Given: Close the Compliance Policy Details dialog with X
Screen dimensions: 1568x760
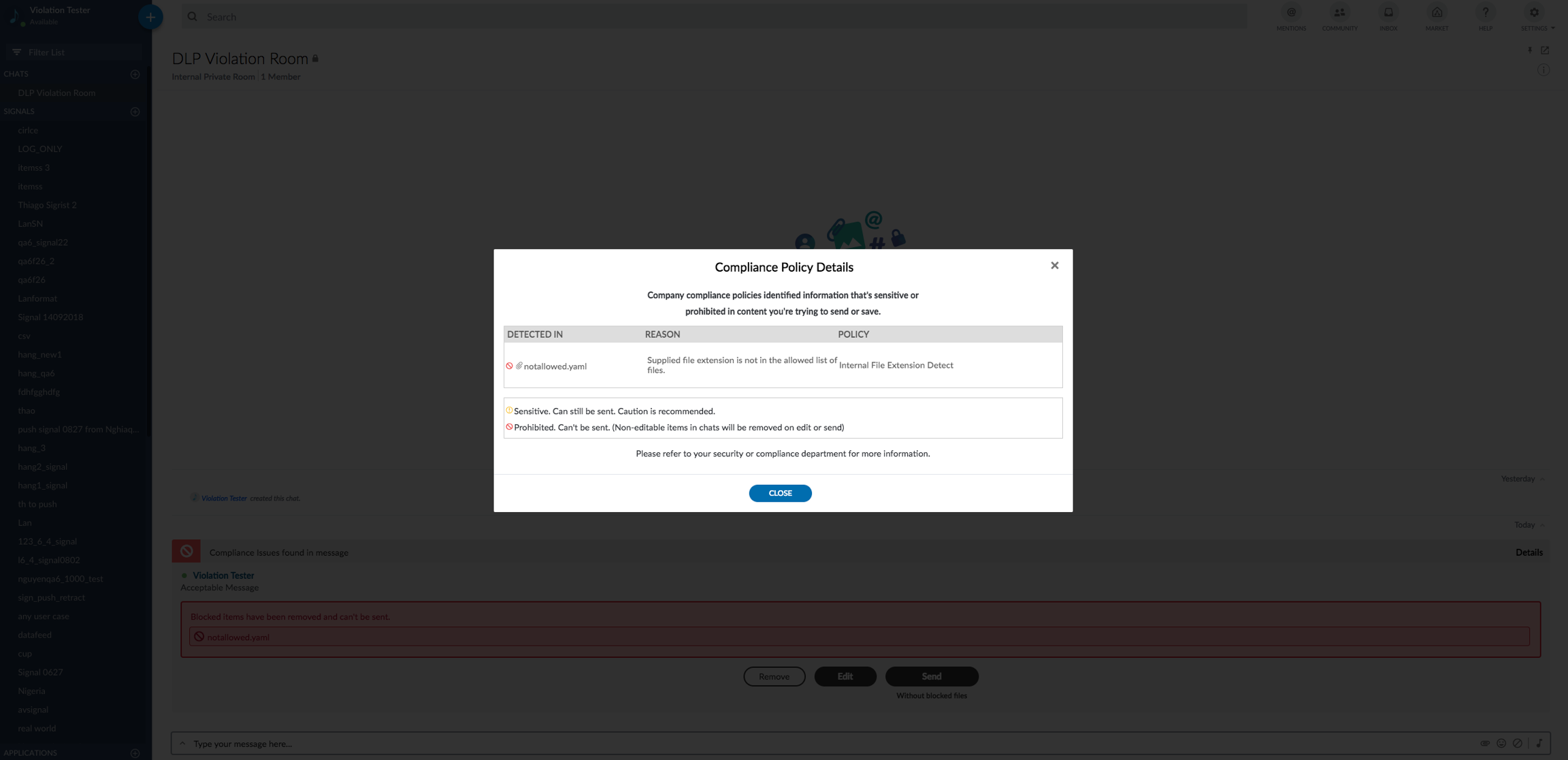Looking at the screenshot, I should (1054, 266).
